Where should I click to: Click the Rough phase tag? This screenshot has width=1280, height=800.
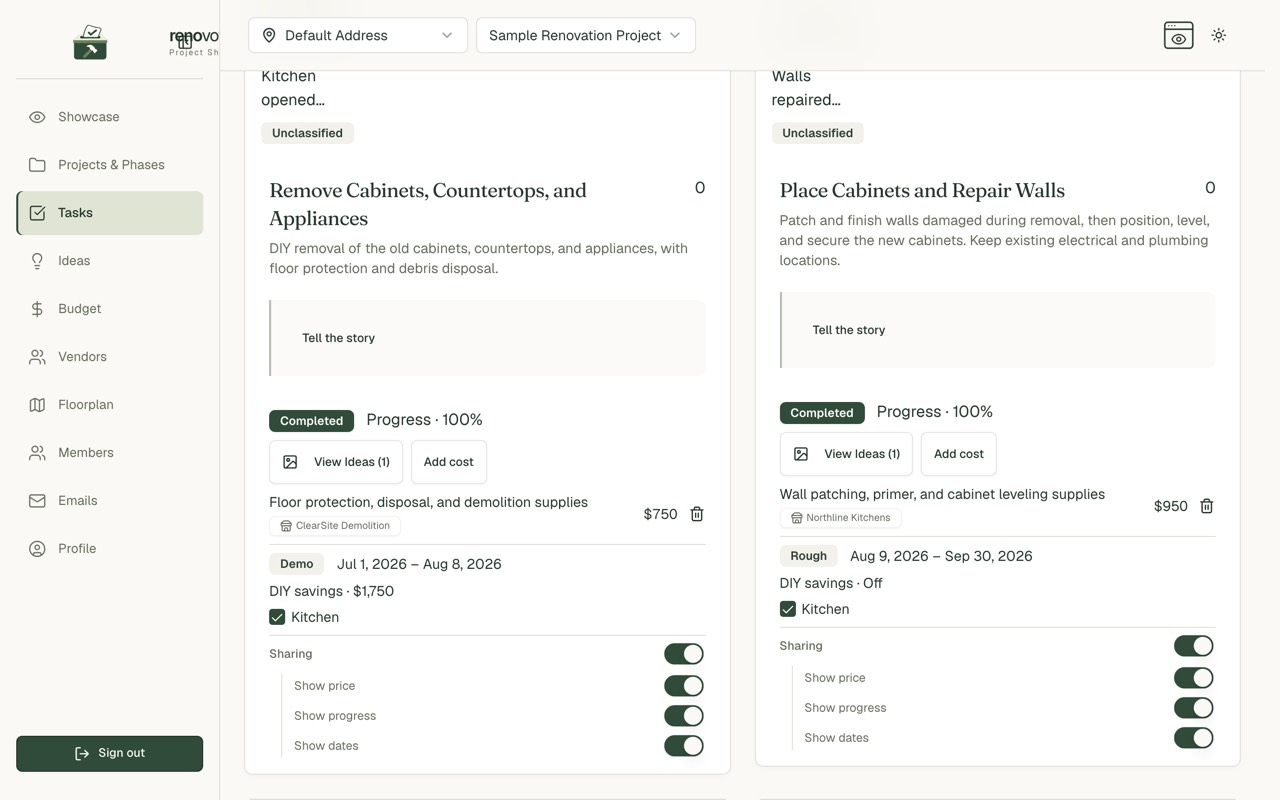(x=809, y=556)
